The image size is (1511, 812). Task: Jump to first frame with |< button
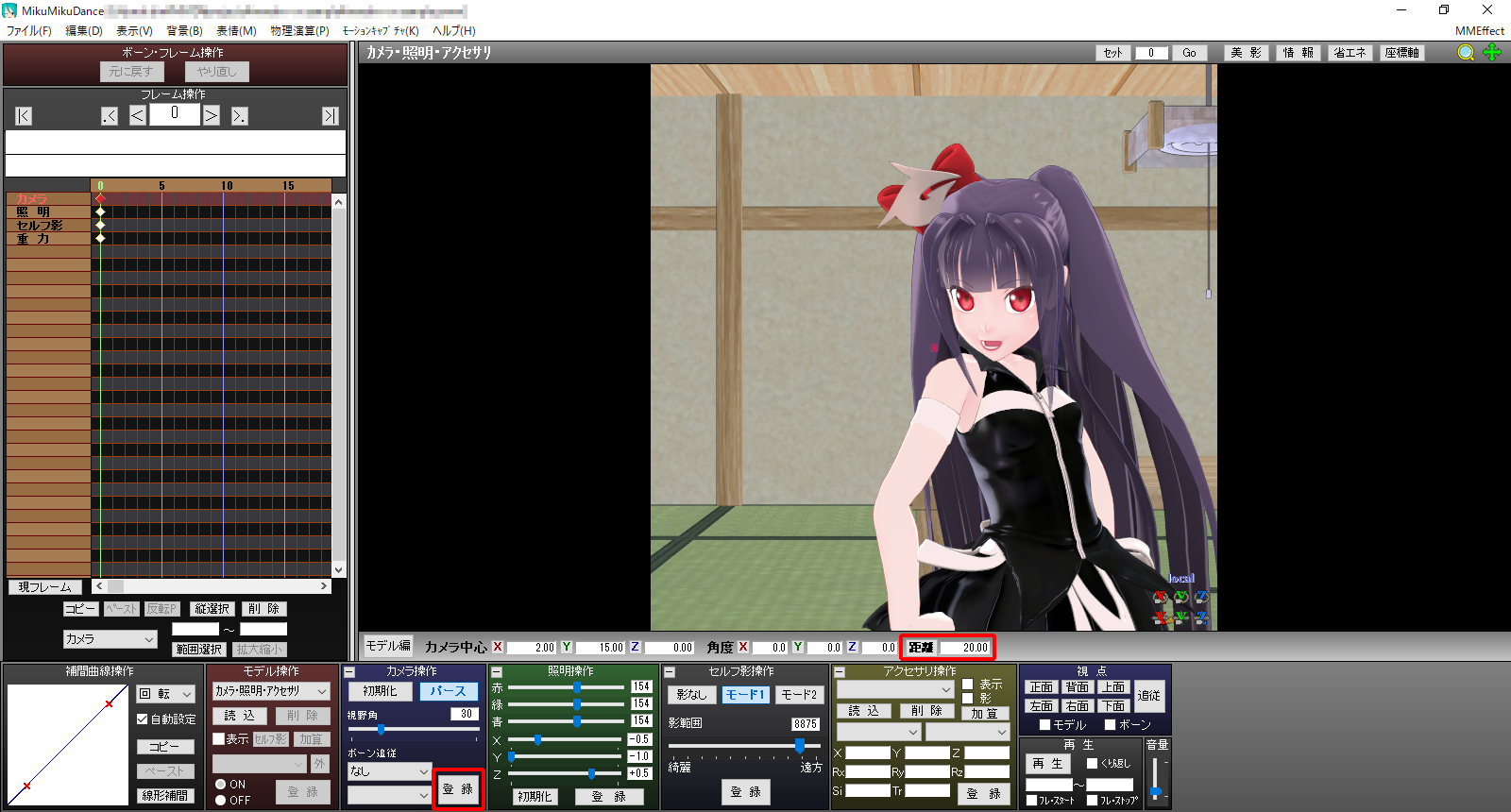click(25, 116)
